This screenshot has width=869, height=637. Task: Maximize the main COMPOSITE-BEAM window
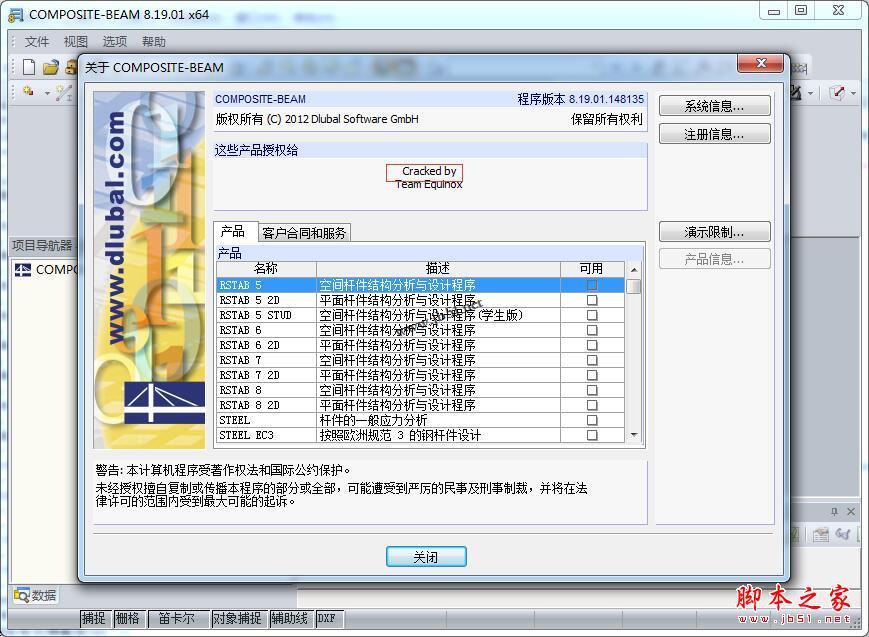click(x=801, y=11)
